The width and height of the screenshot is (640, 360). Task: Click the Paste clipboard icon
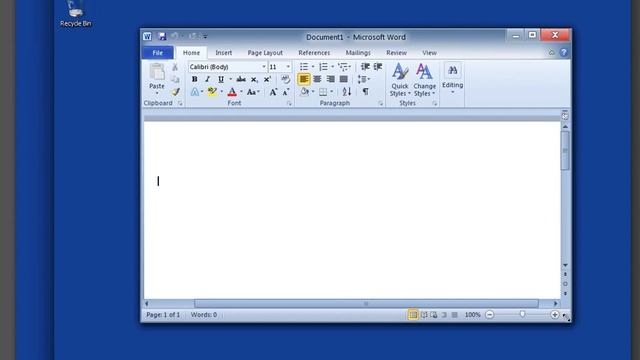(157, 72)
